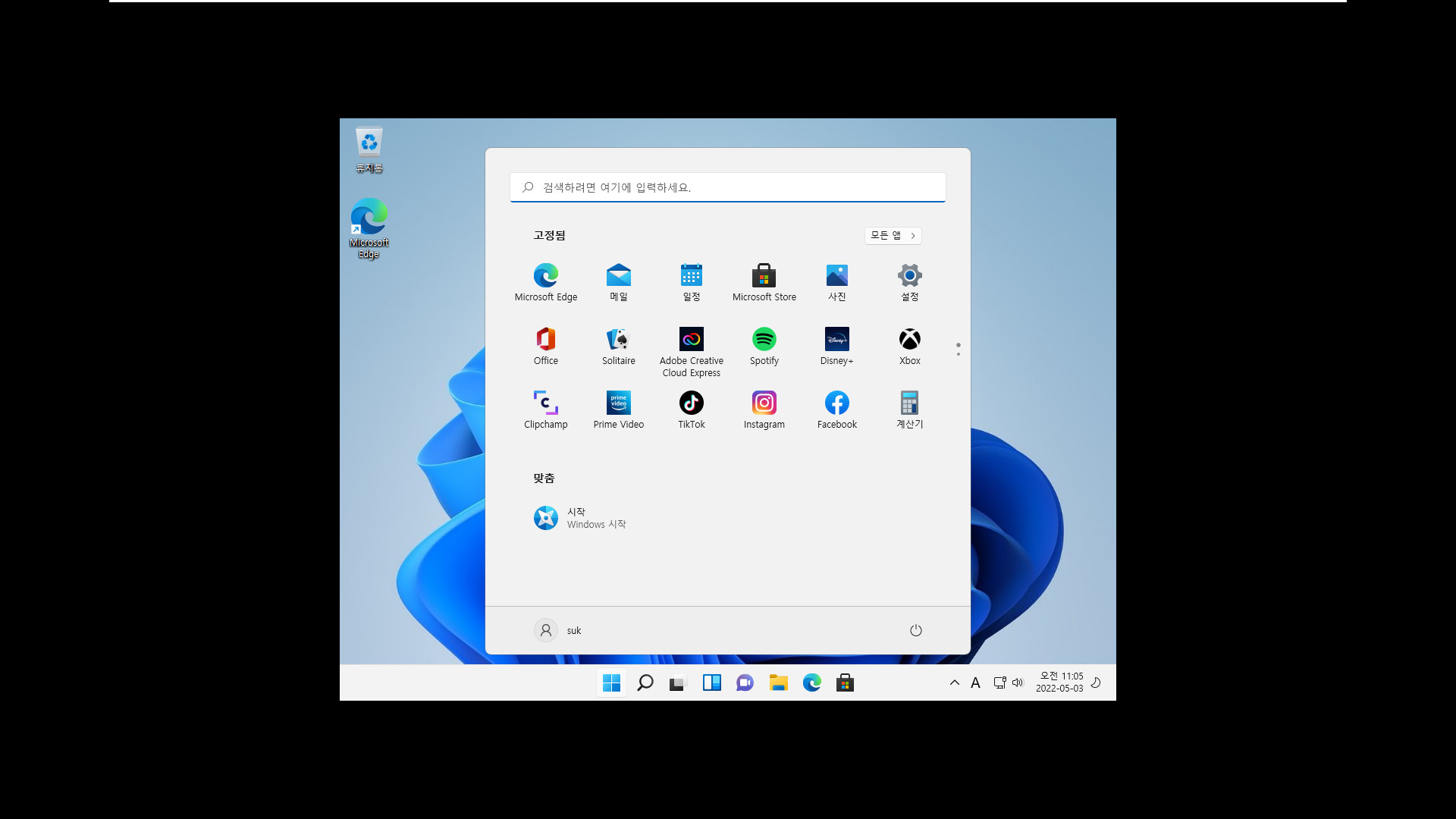The width and height of the screenshot is (1456, 819).
Task: Open Search from the taskbar
Action: tap(645, 683)
